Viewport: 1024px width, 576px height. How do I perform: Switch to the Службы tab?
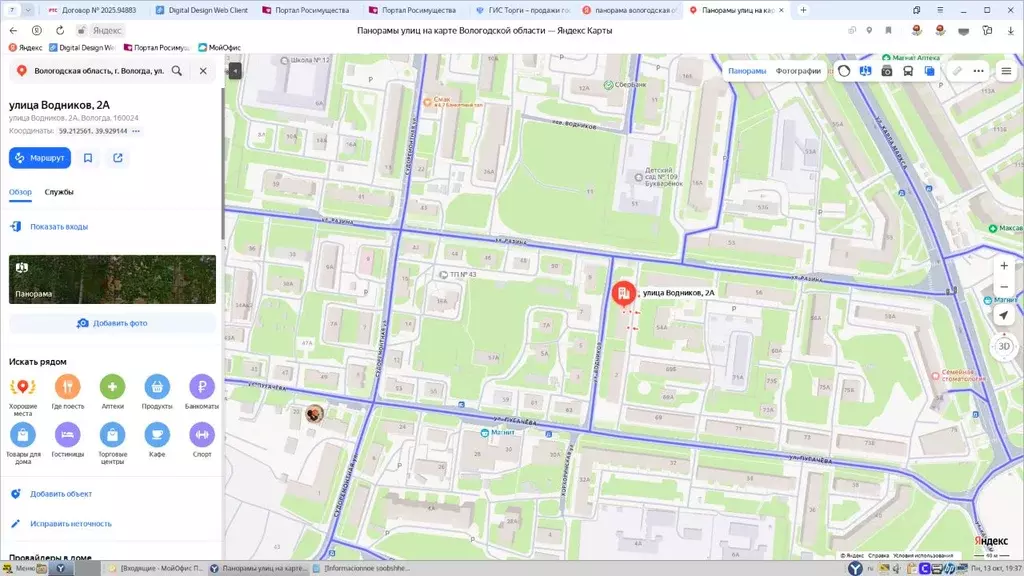(x=59, y=192)
